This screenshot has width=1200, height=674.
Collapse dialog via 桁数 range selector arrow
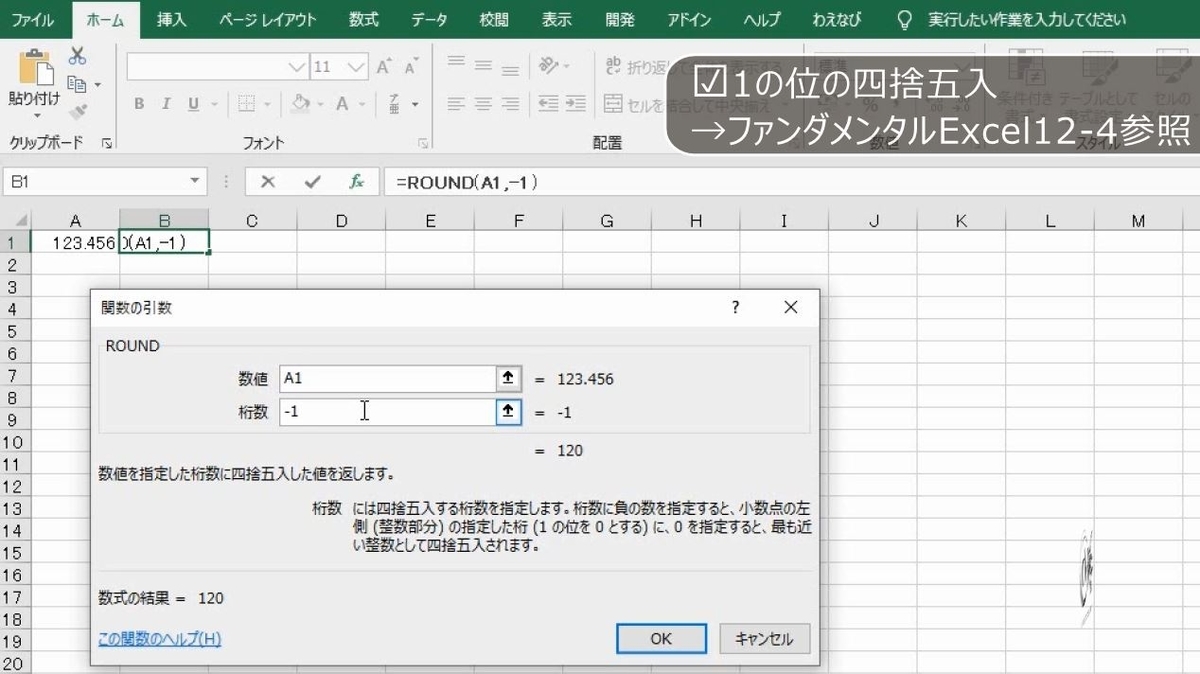[508, 411]
